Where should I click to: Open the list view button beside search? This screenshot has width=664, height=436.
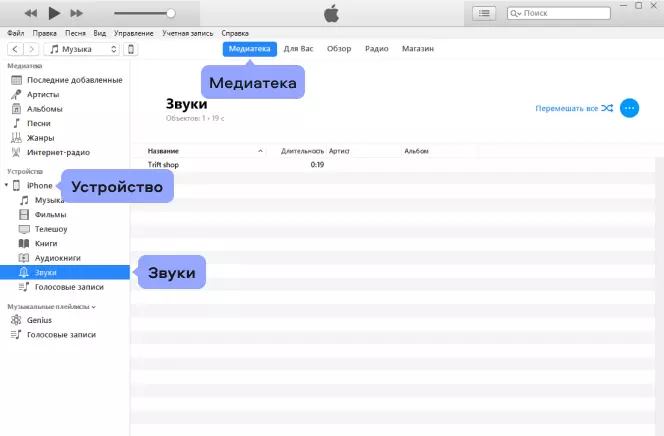point(484,13)
